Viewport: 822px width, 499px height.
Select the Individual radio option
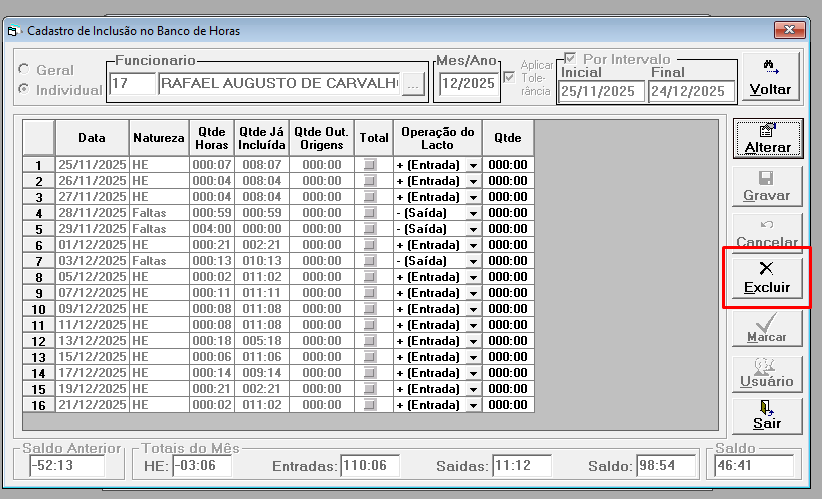coord(24,89)
